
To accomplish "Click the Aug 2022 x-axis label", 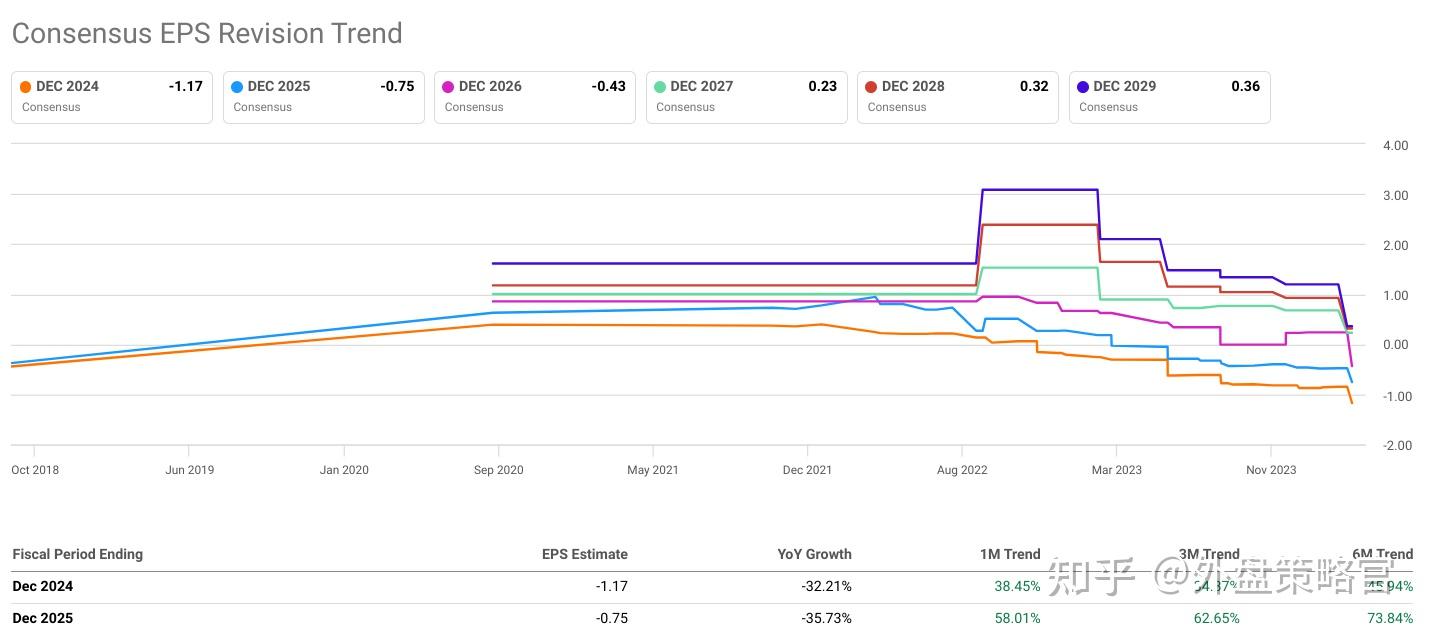I will coord(961,470).
